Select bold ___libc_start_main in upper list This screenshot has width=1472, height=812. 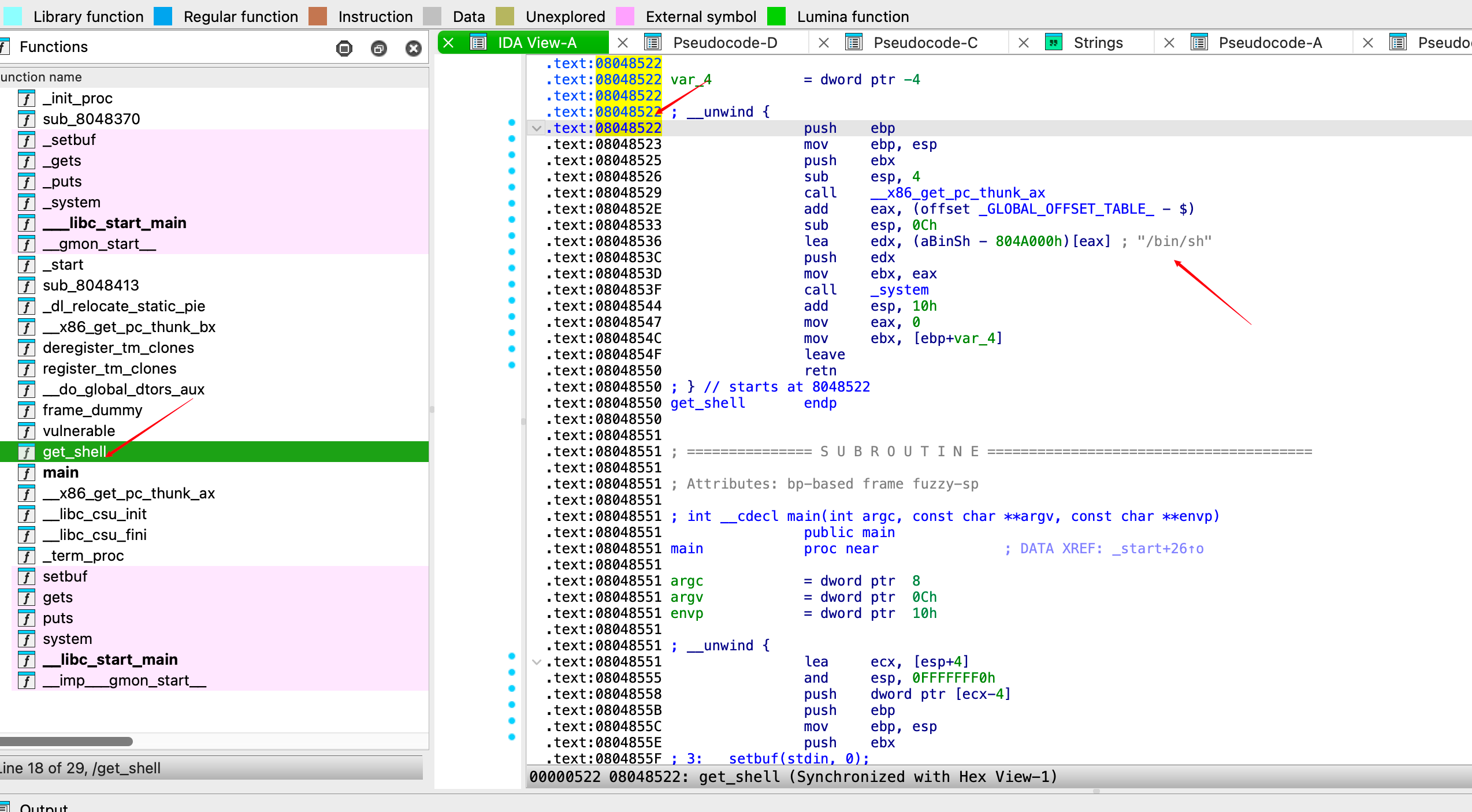(214, 223)
